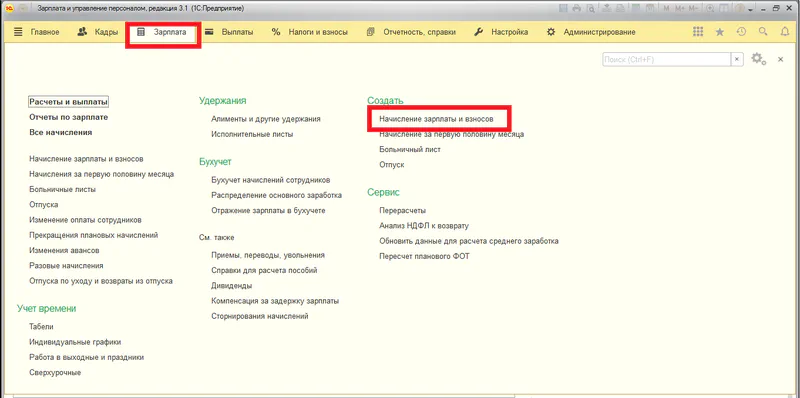This screenshot has height=398, width=800.
Task: Click the printer icon in title bar
Action: click(577, 8)
